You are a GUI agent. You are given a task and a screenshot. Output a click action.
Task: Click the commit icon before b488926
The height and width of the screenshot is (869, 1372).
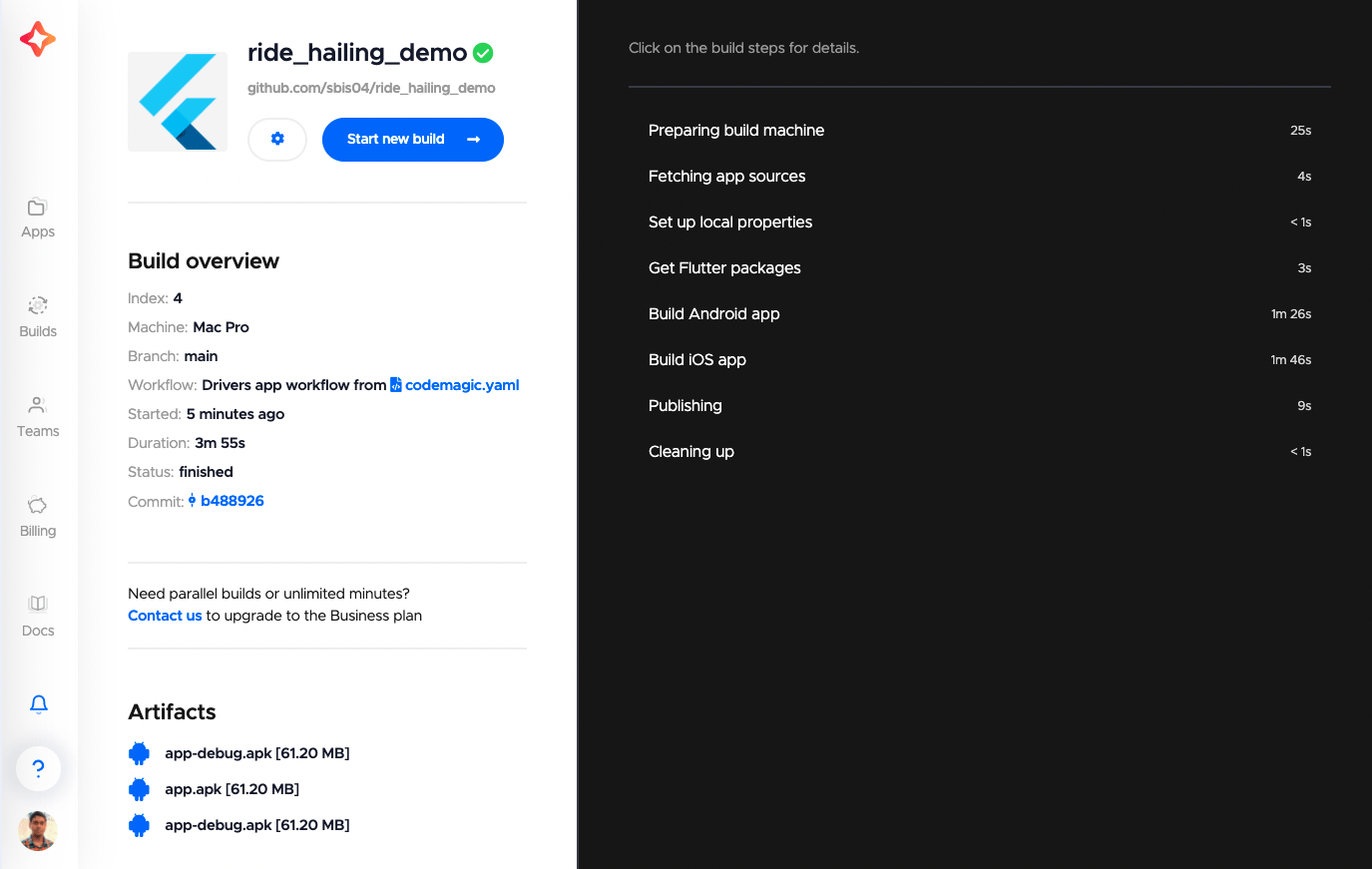[x=192, y=501]
